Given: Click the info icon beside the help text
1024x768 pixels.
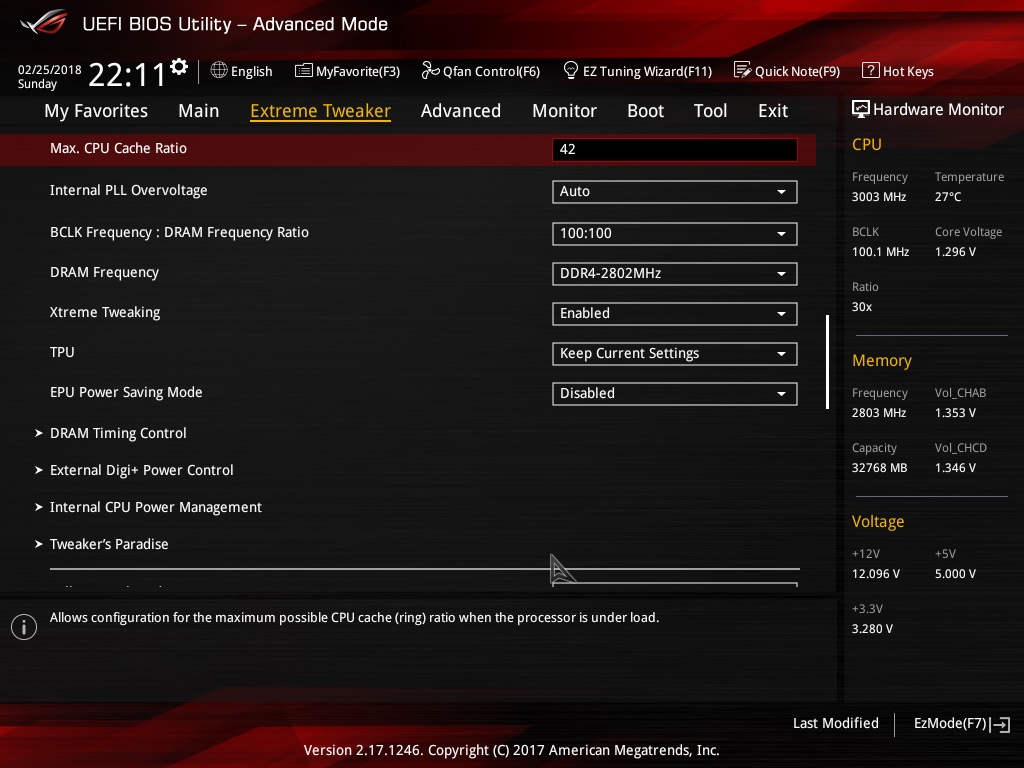Looking at the screenshot, I should (24, 627).
